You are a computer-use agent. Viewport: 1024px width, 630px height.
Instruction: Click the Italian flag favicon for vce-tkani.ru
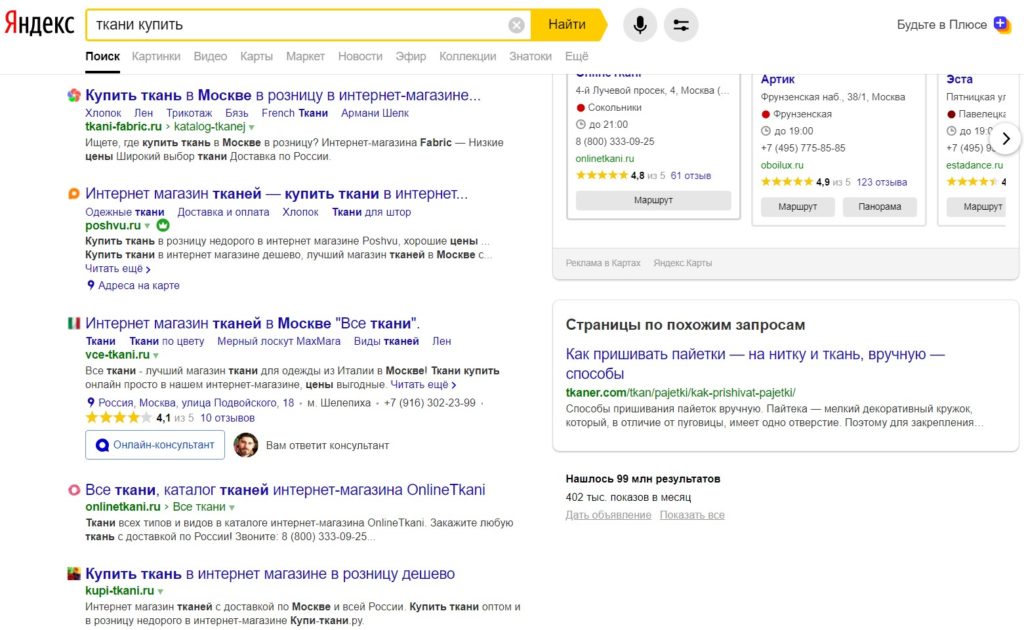pos(74,323)
